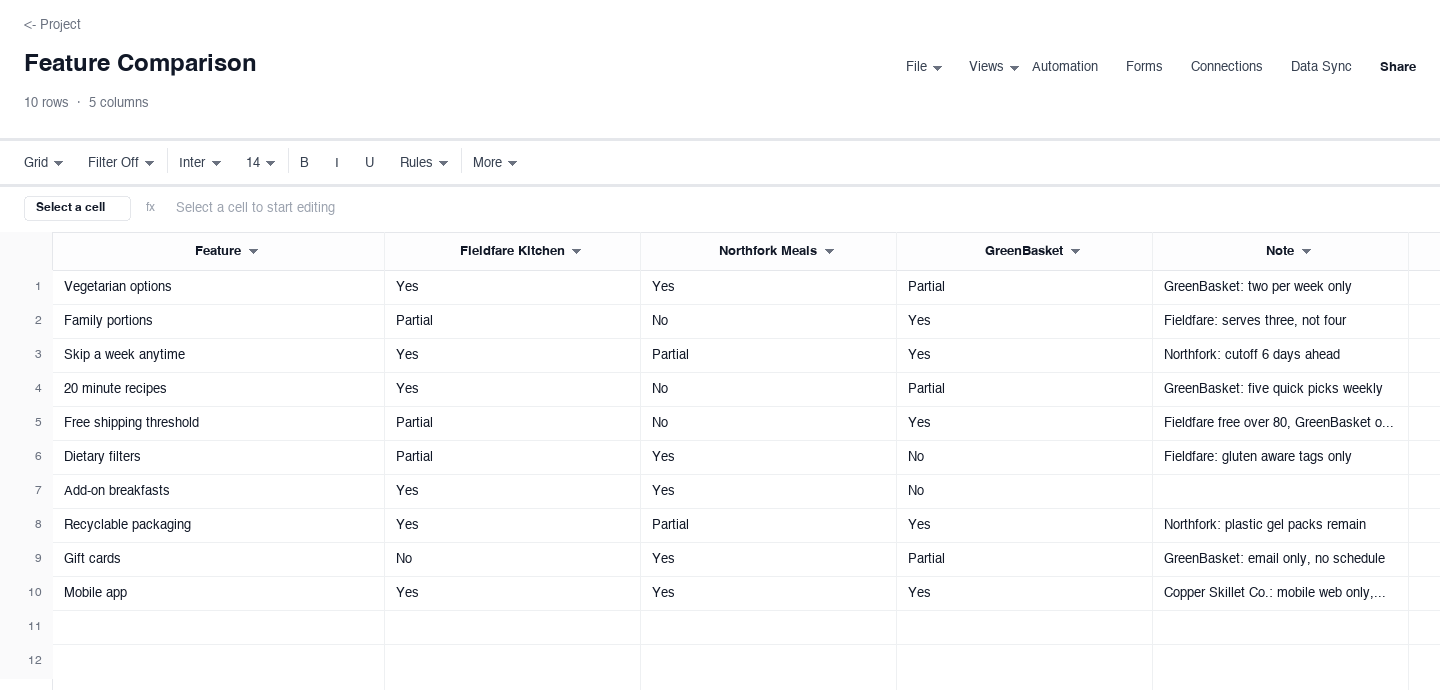Open the Rules dropdown
Screen dimensions: 1440x690
[424, 163]
